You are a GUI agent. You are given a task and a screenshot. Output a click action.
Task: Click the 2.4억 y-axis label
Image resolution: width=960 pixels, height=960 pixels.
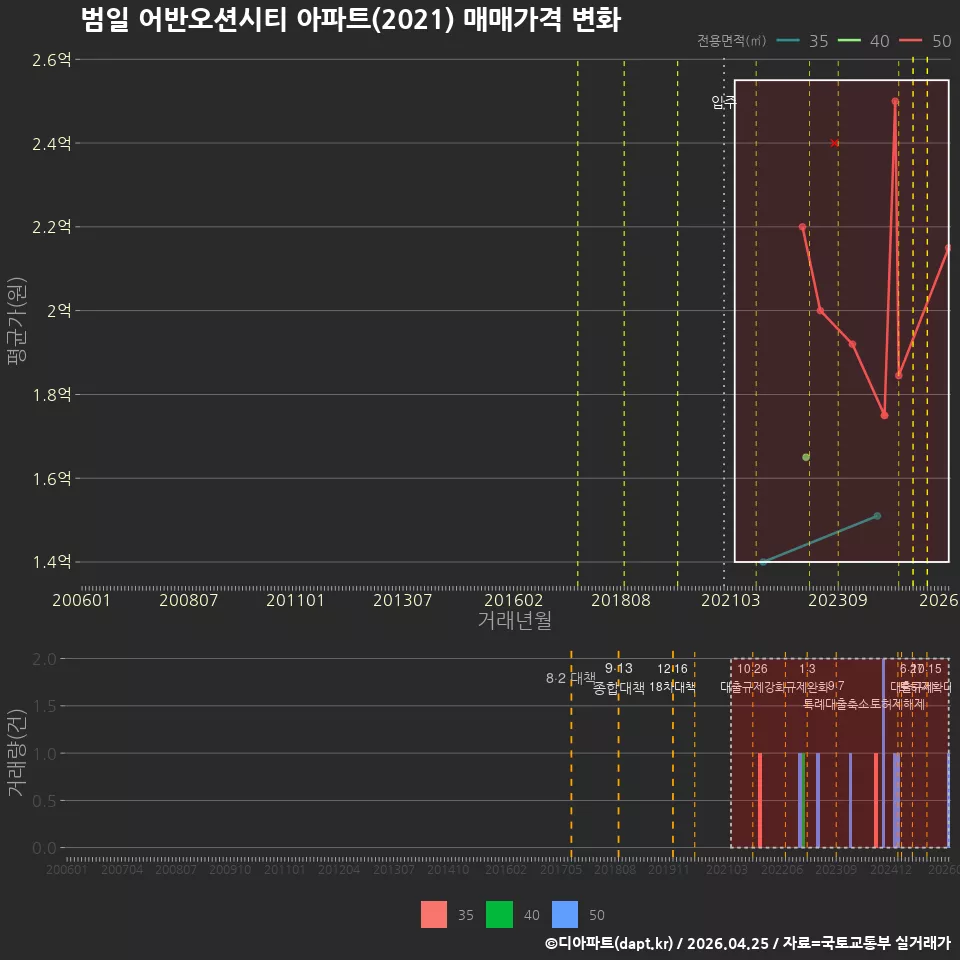coord(52,144)
